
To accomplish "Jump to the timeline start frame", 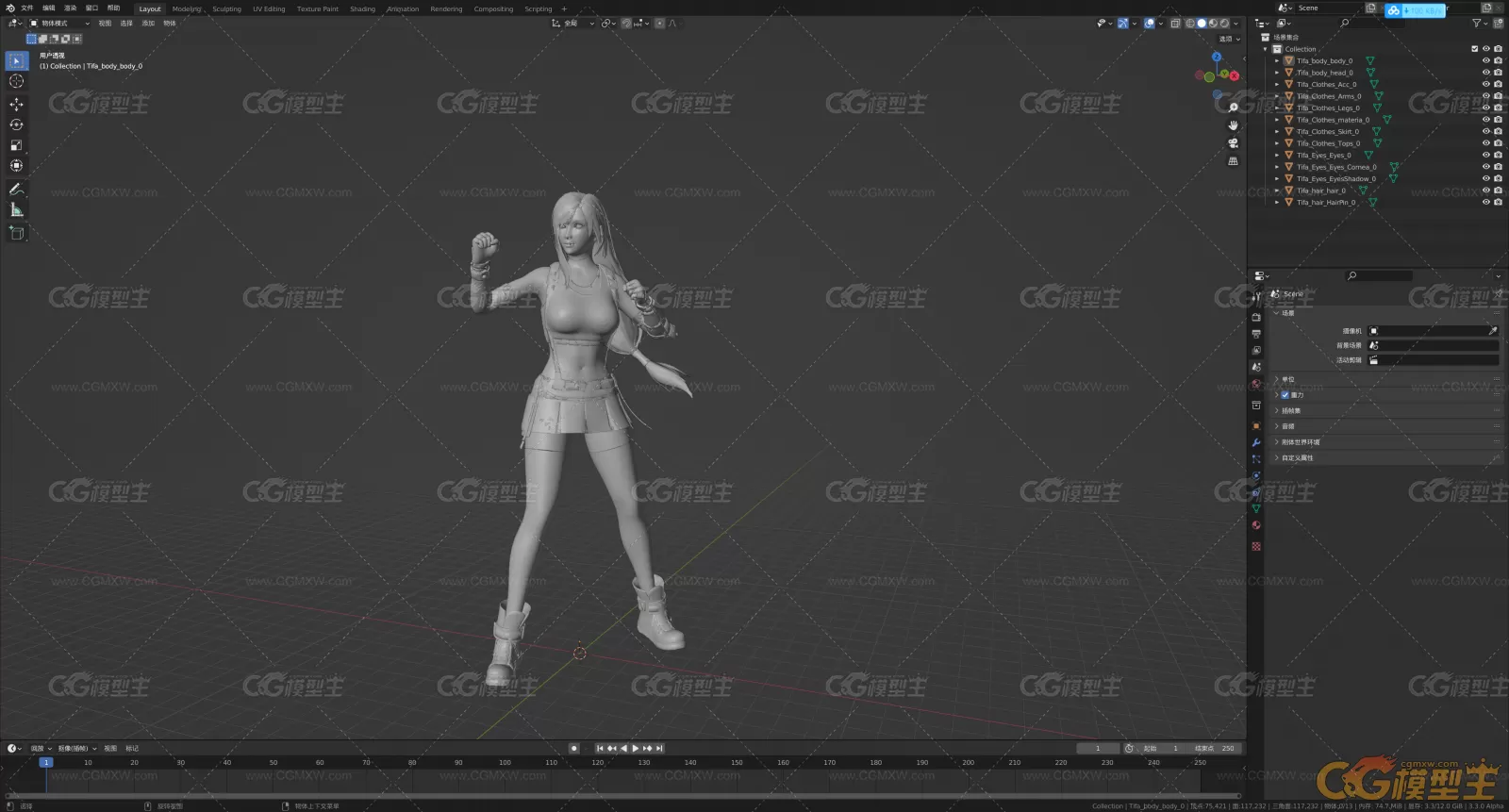I will [600, 748].
